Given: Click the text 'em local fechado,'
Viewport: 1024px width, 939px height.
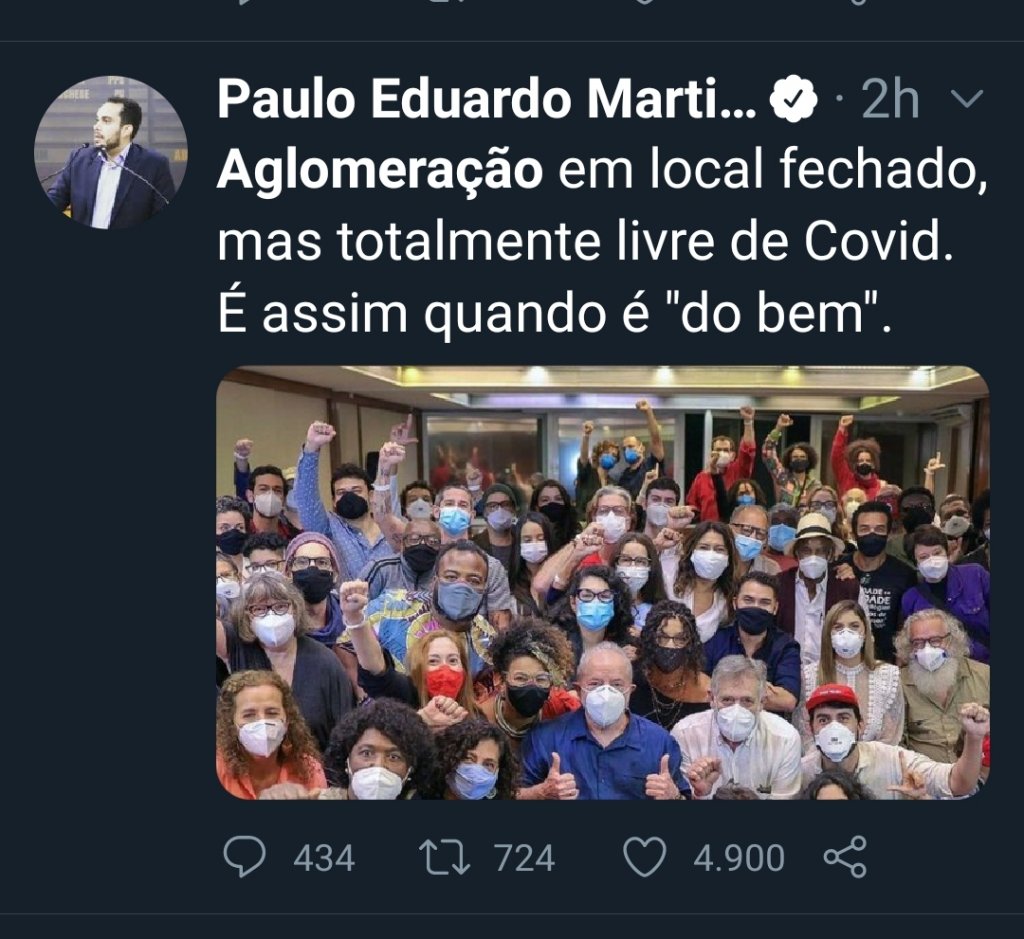Looking at the screenshot, I should (773, 171).
